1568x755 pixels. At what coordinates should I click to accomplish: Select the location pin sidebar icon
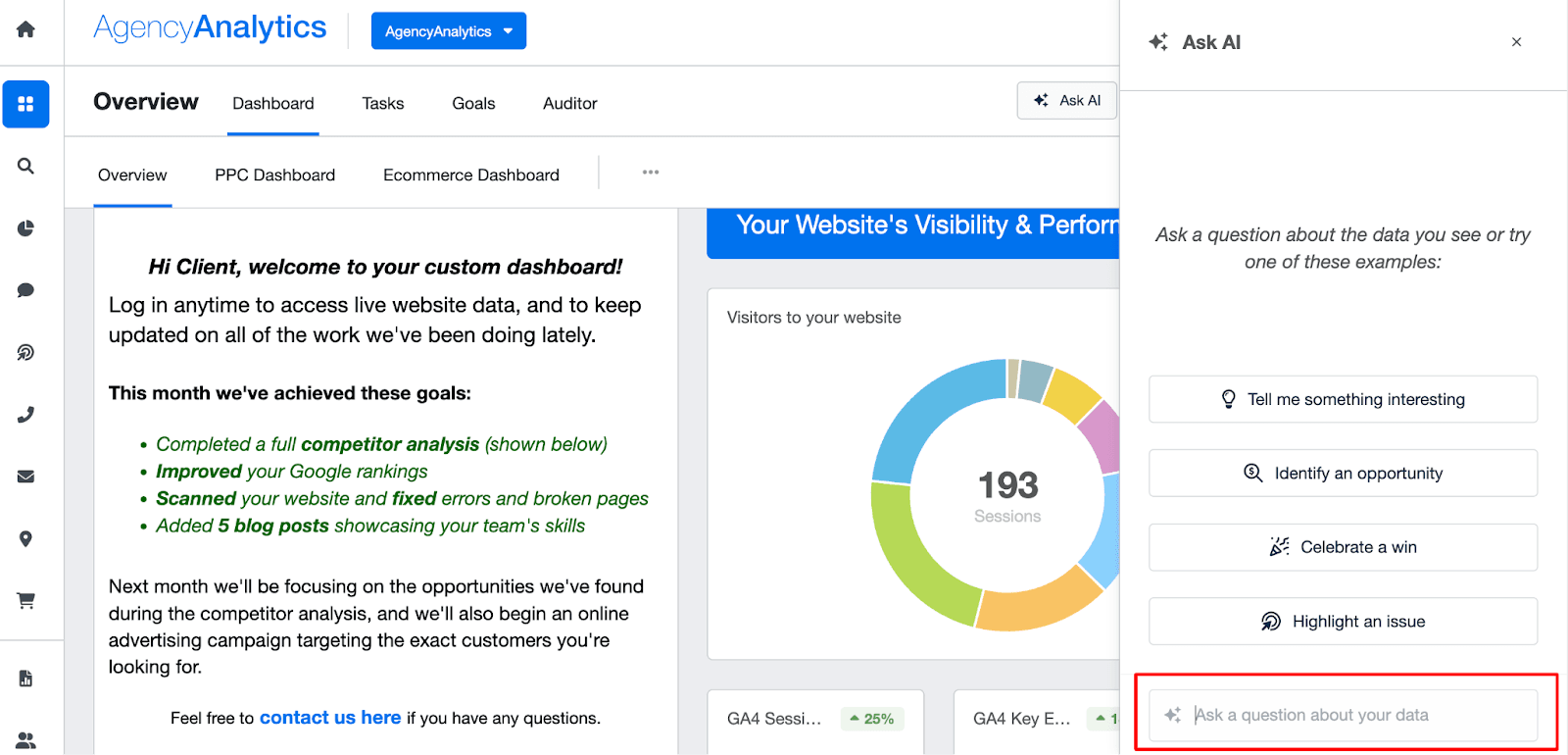click(26, 538)
